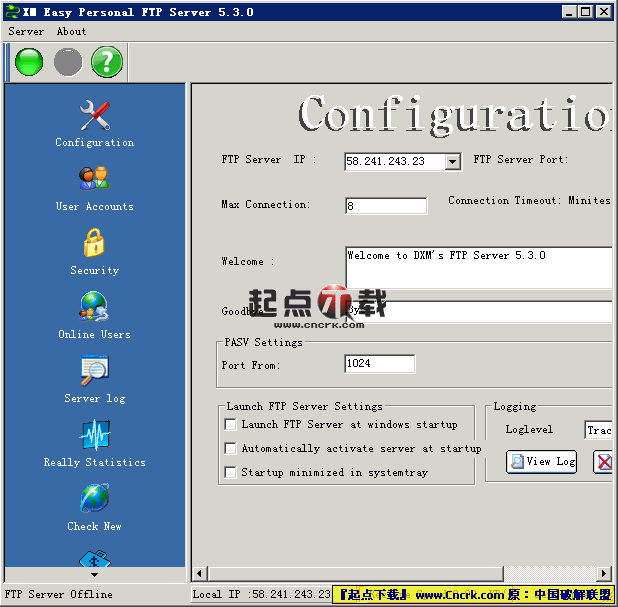Click the partially visible blue icon at sidebar bottom
Screen dimensions: 618x607
tap(95, 559)
